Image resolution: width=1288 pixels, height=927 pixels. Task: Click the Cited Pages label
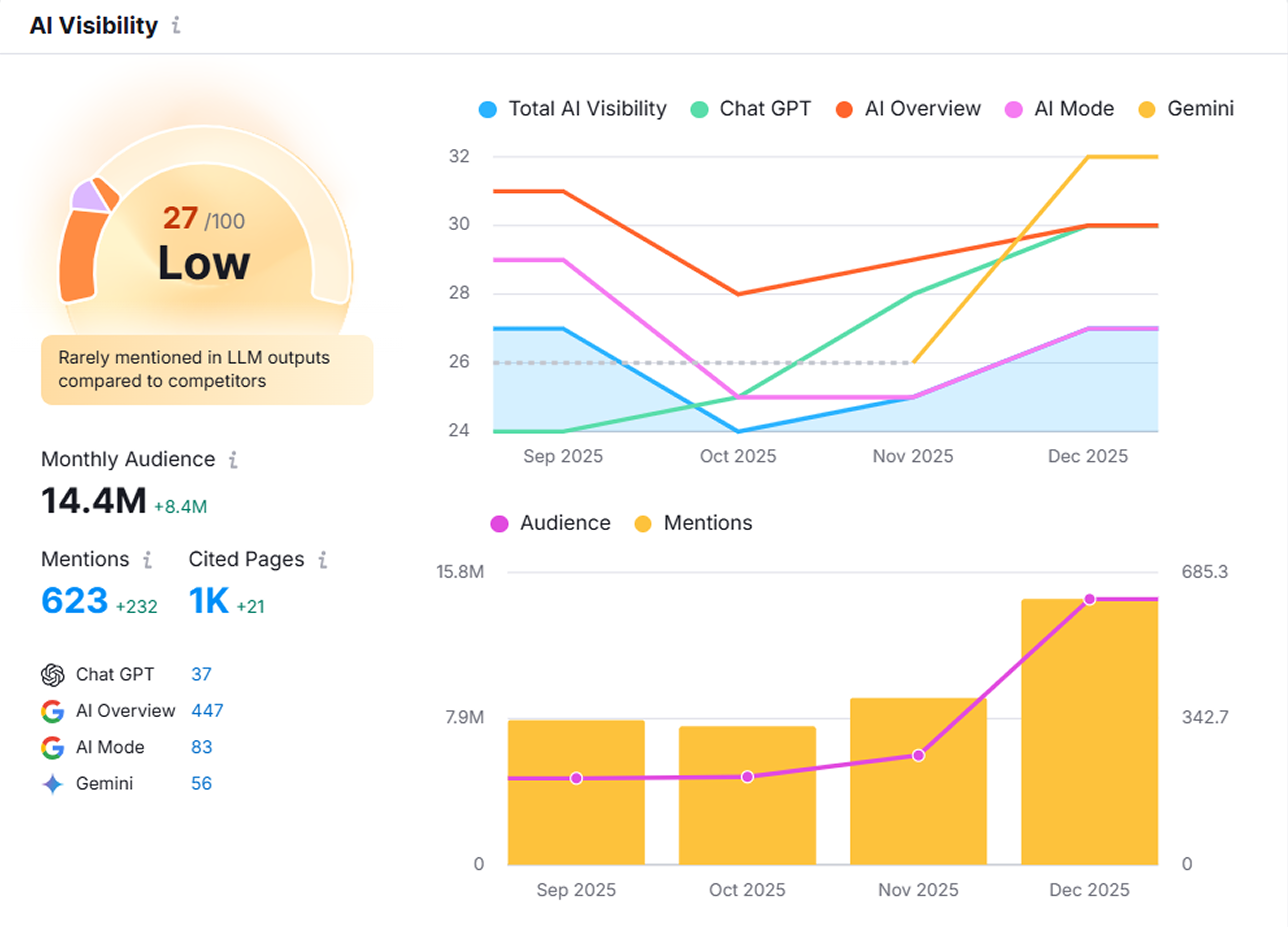[247, 560]
